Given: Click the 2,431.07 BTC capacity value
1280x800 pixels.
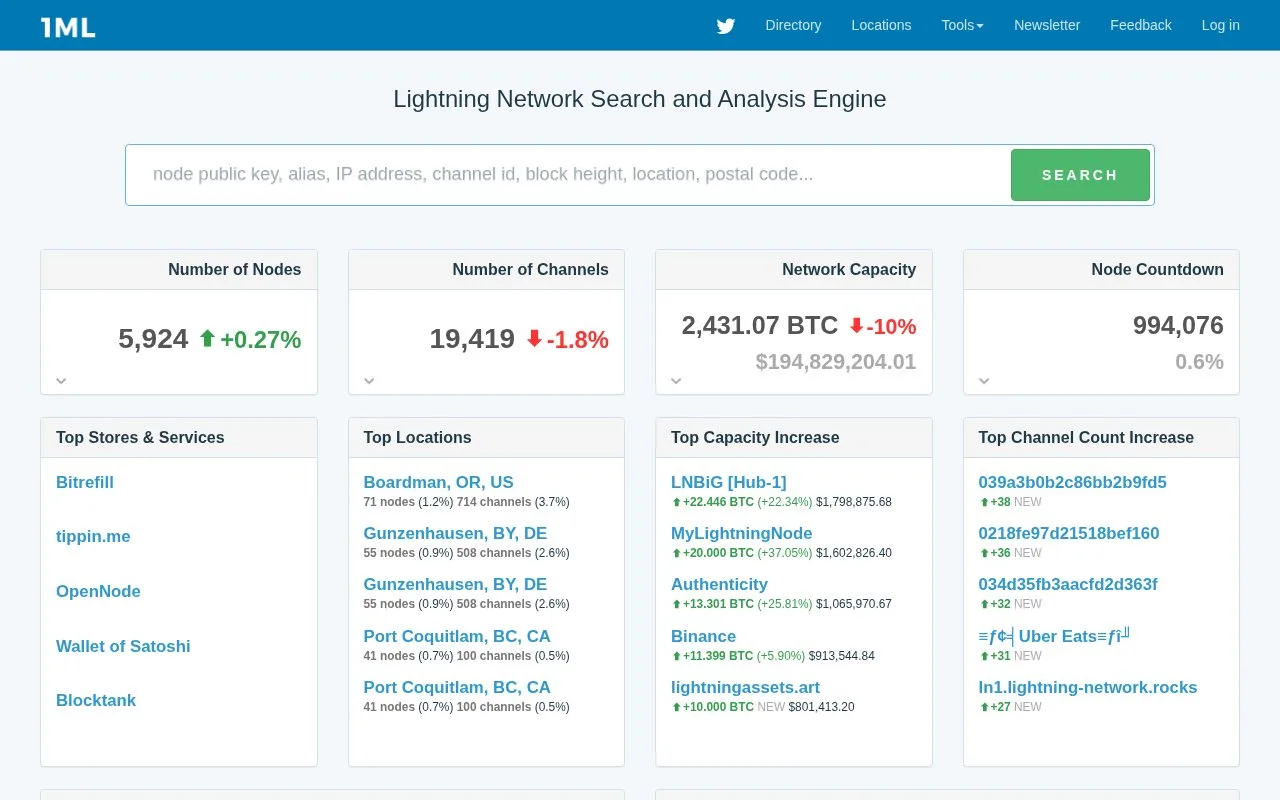Looking at the screenshot, I should click(760, 325).
